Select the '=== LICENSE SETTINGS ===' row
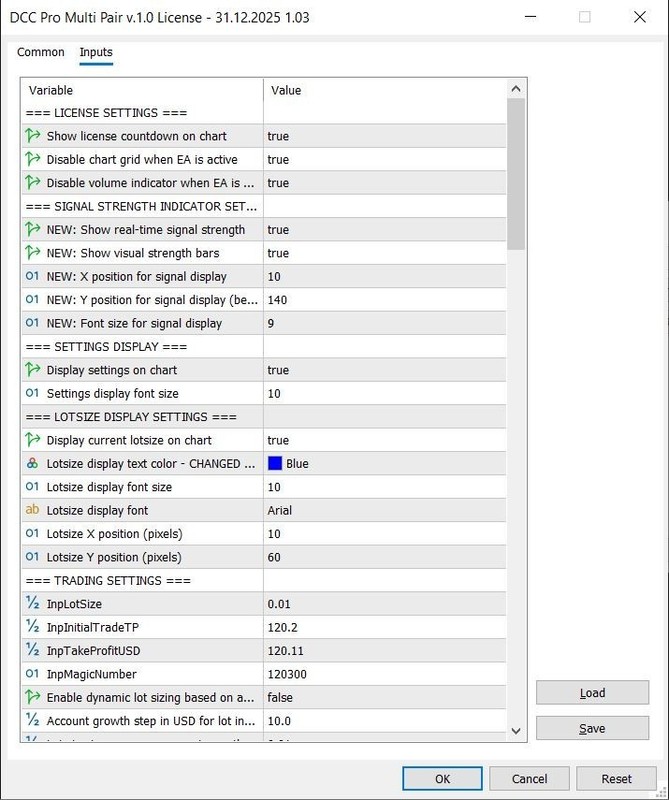This screenshot has height=800, width=669. click(x=264, y=113)
